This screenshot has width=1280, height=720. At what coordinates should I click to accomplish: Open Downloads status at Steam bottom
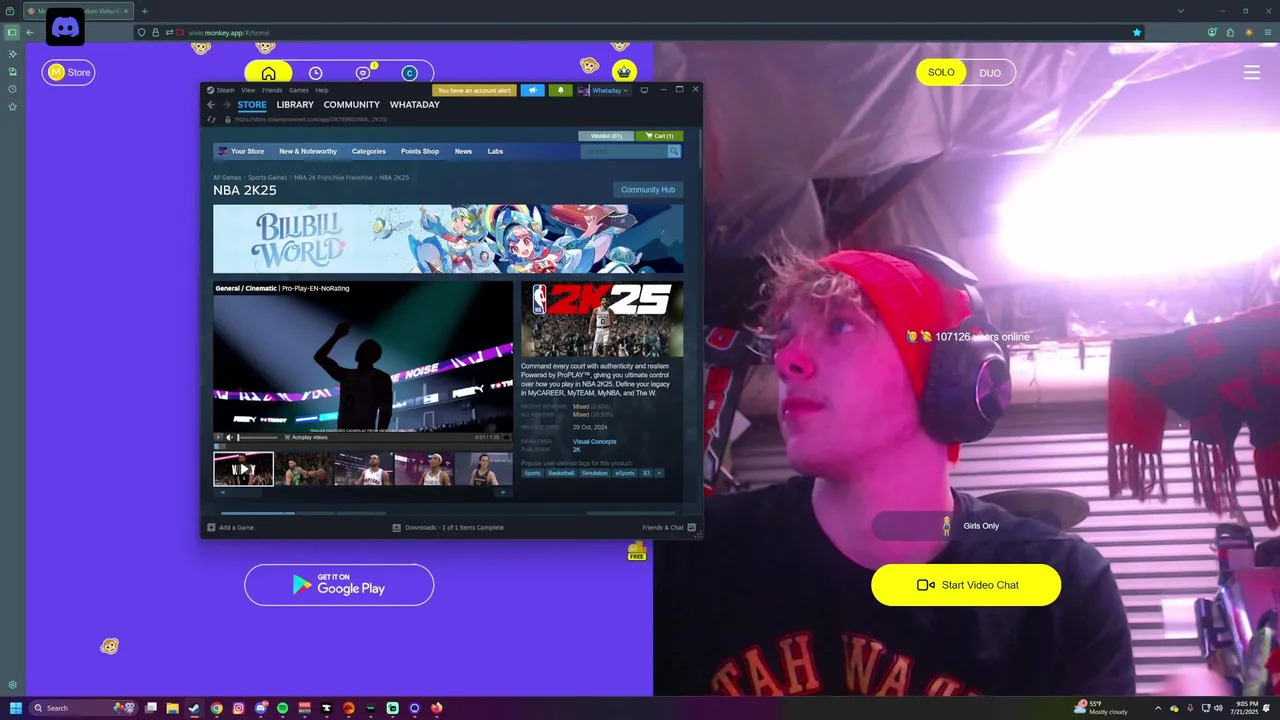point(448,527)
